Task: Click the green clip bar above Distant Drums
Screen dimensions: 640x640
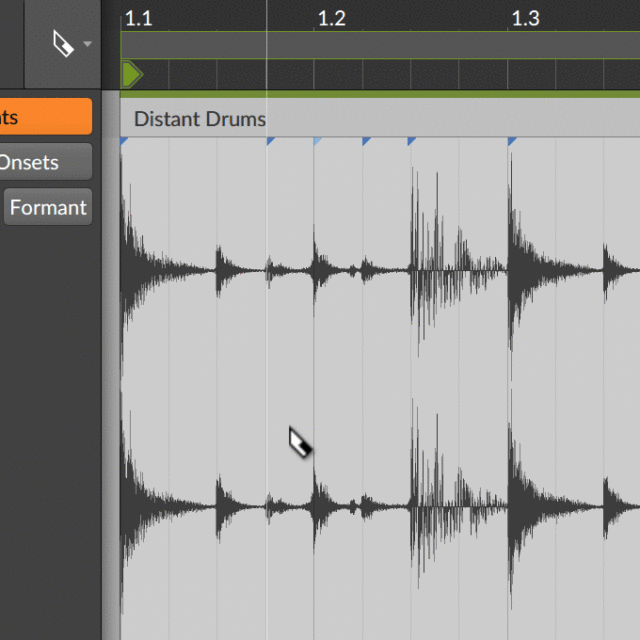Action: pos(380,94)
